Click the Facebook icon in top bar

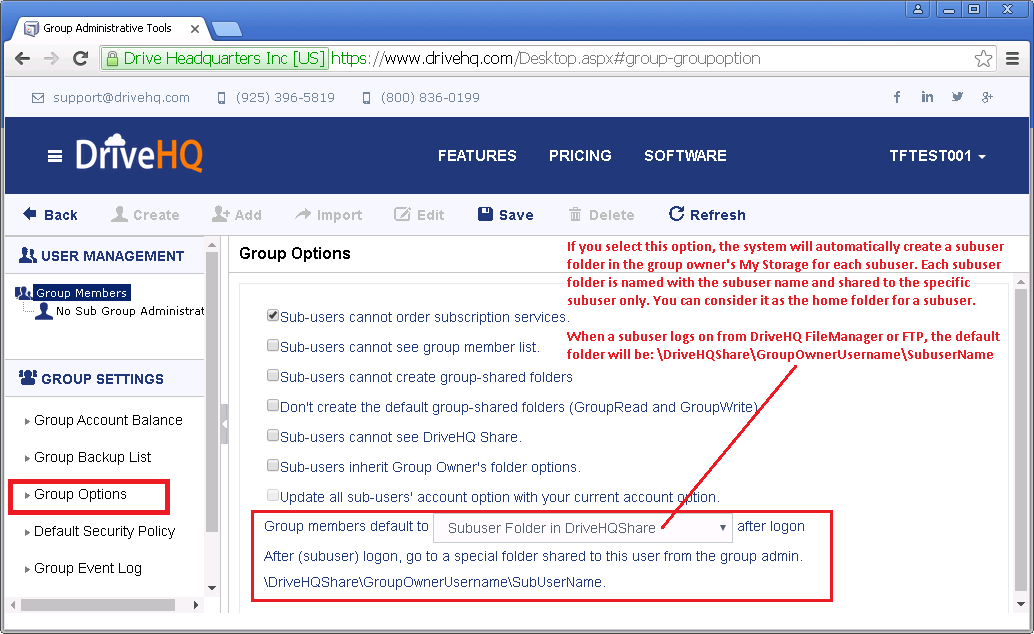click(x=897, y=97)
